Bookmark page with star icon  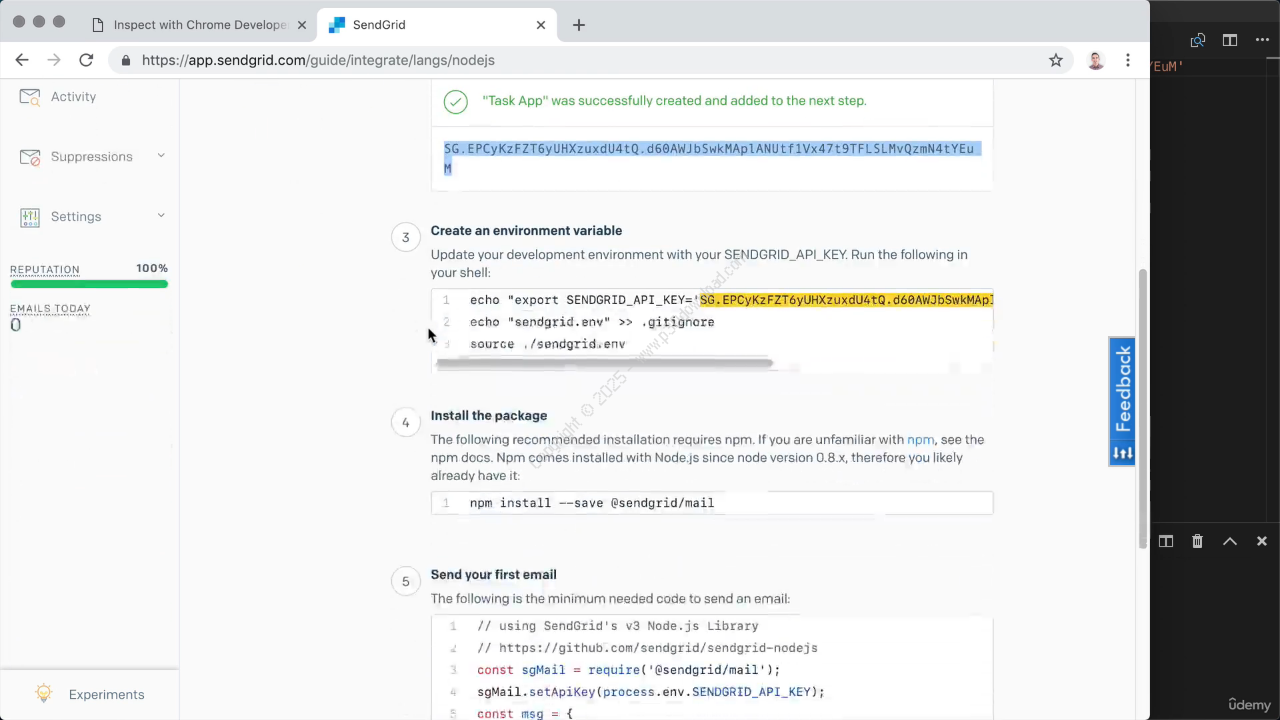pos(1056,60)
